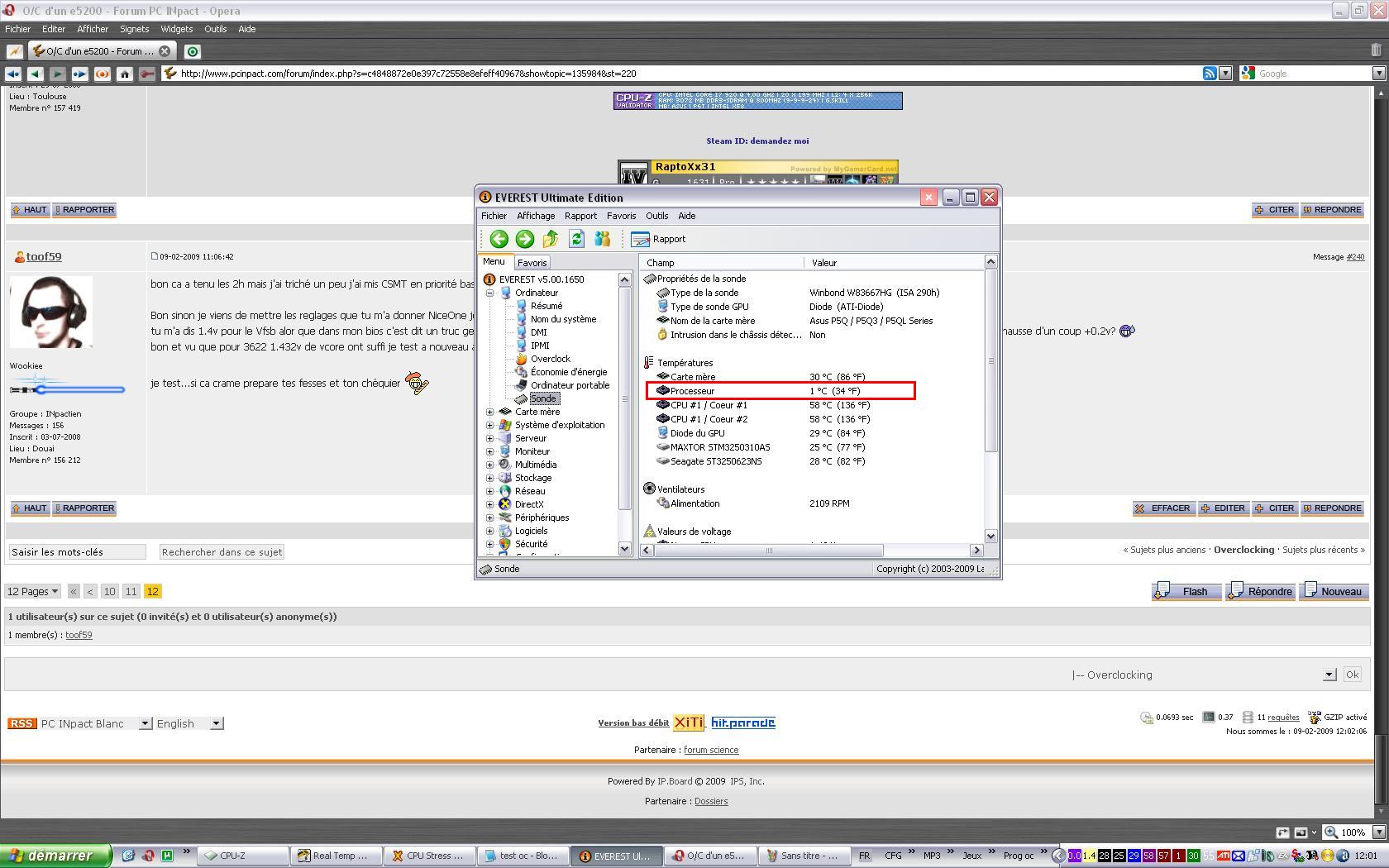Viewport: 1389px width, 868px height.
Task: Open closed tabs trash icon
Action: click(x=1376, y=50)
